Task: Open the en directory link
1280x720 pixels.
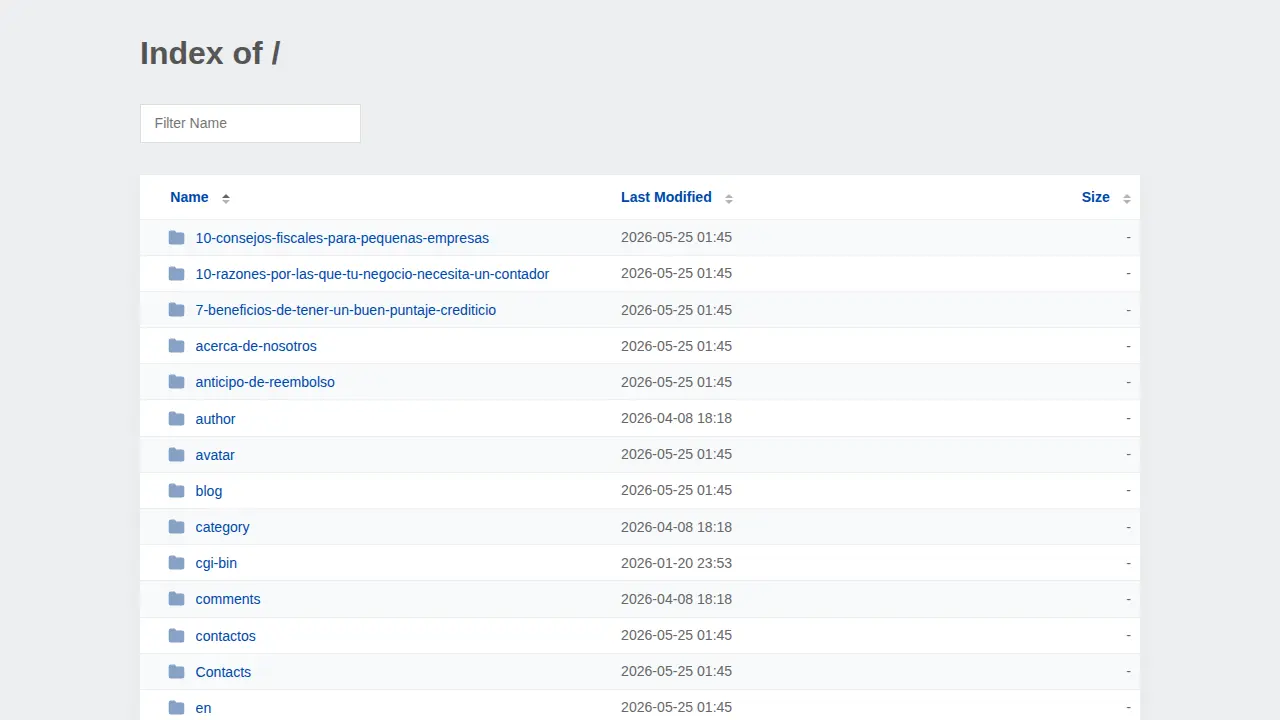Action: pos(204,708)
